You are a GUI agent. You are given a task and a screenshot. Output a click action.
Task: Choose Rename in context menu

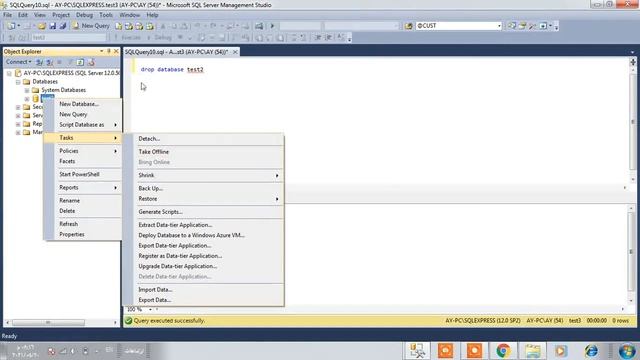(83, 200)
